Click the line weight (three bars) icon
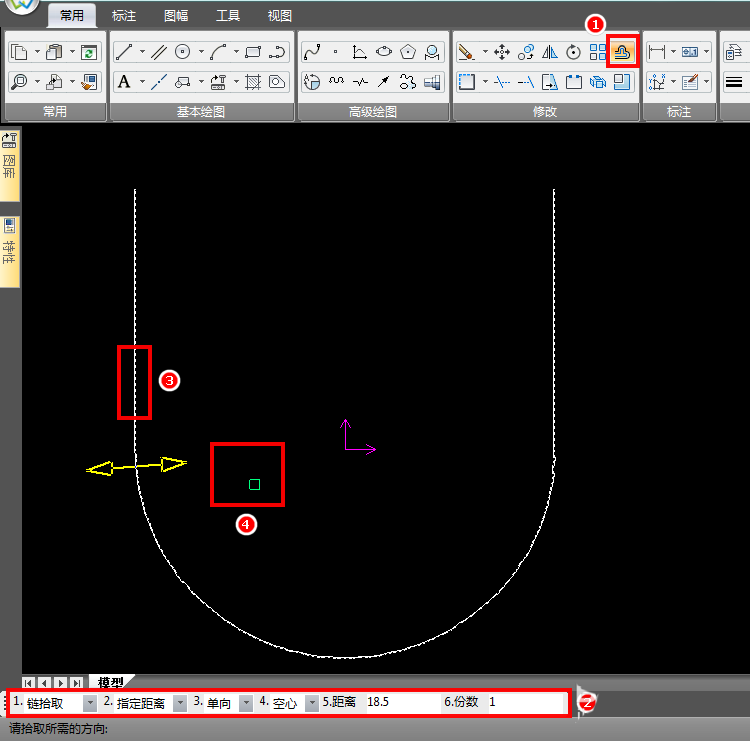This screenshot has width=750, height=741. (734, 82)
